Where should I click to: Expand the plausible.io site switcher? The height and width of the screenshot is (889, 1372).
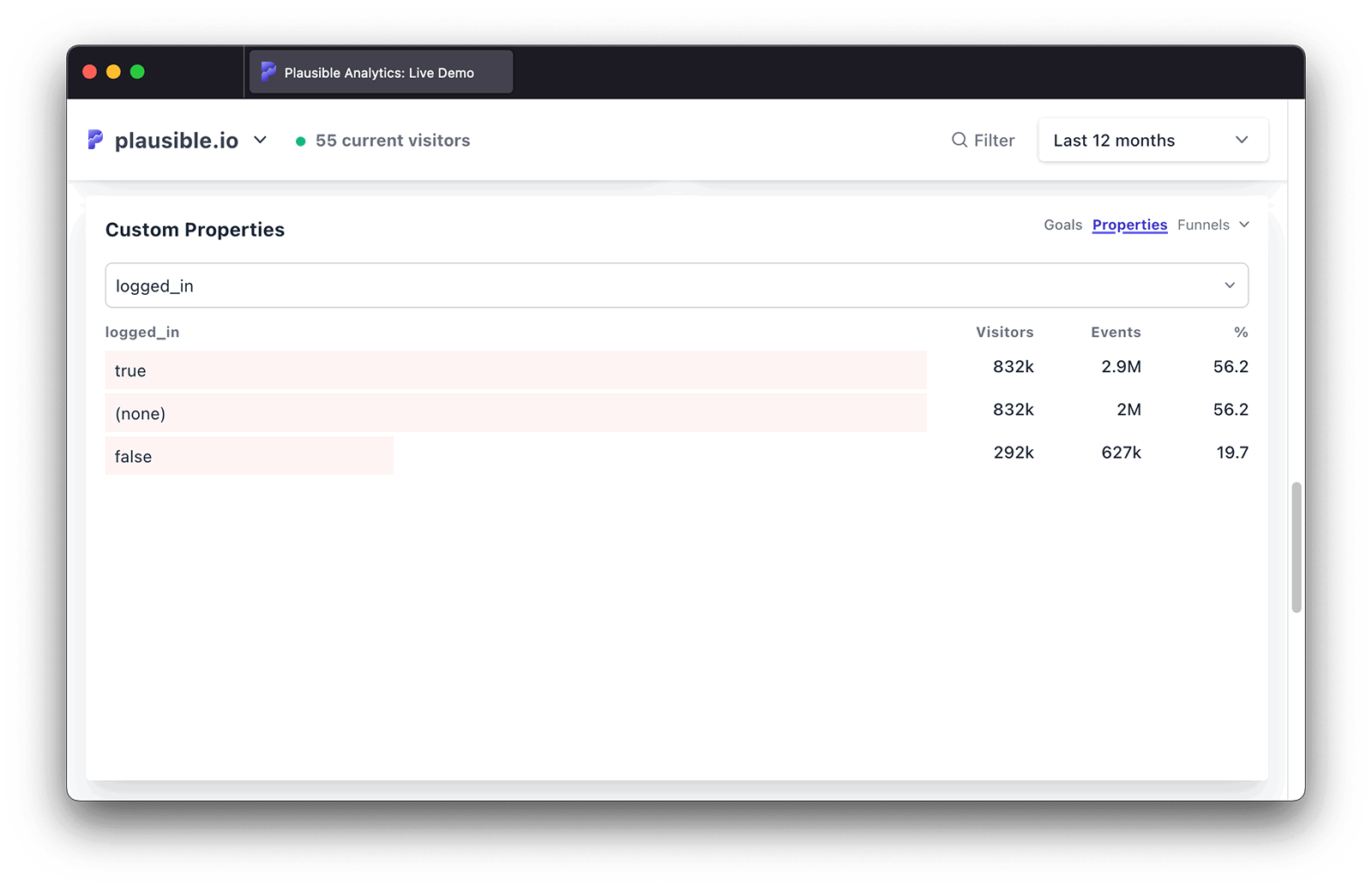point(261,140)
